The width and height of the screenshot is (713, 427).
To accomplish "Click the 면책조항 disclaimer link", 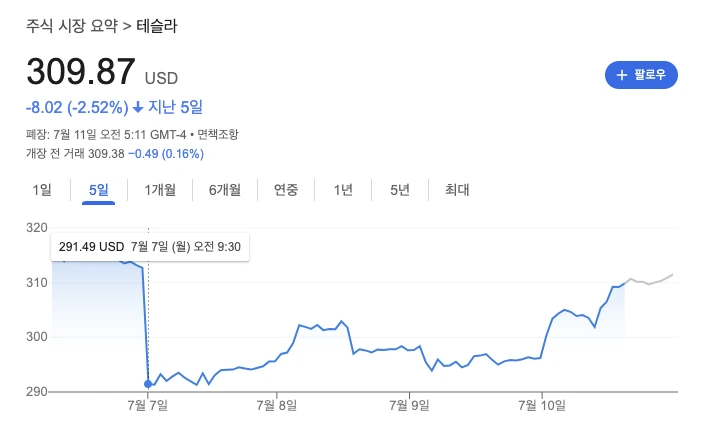I will tap(218, 135).
